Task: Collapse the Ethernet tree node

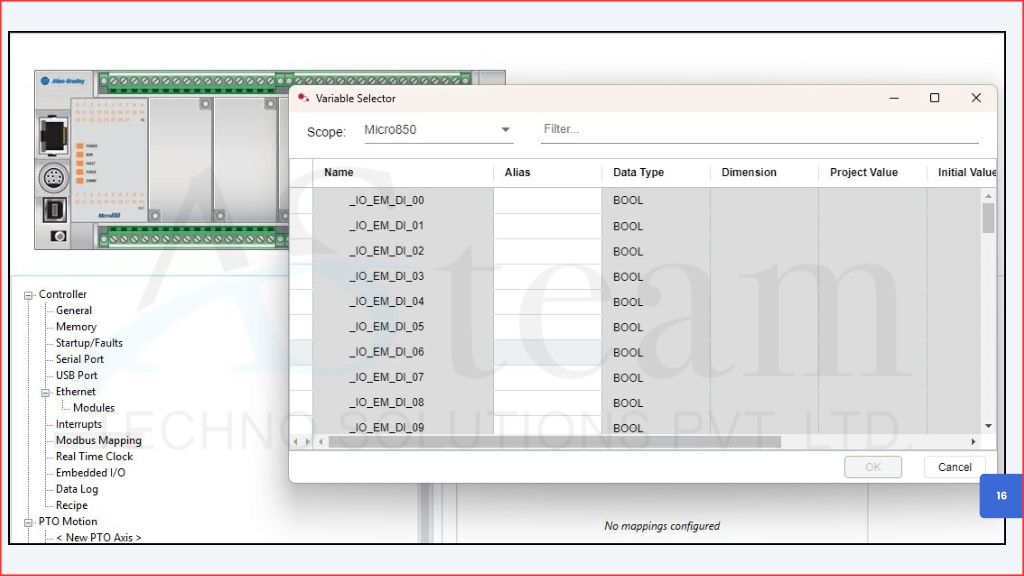Action: (x=45, y=392)
